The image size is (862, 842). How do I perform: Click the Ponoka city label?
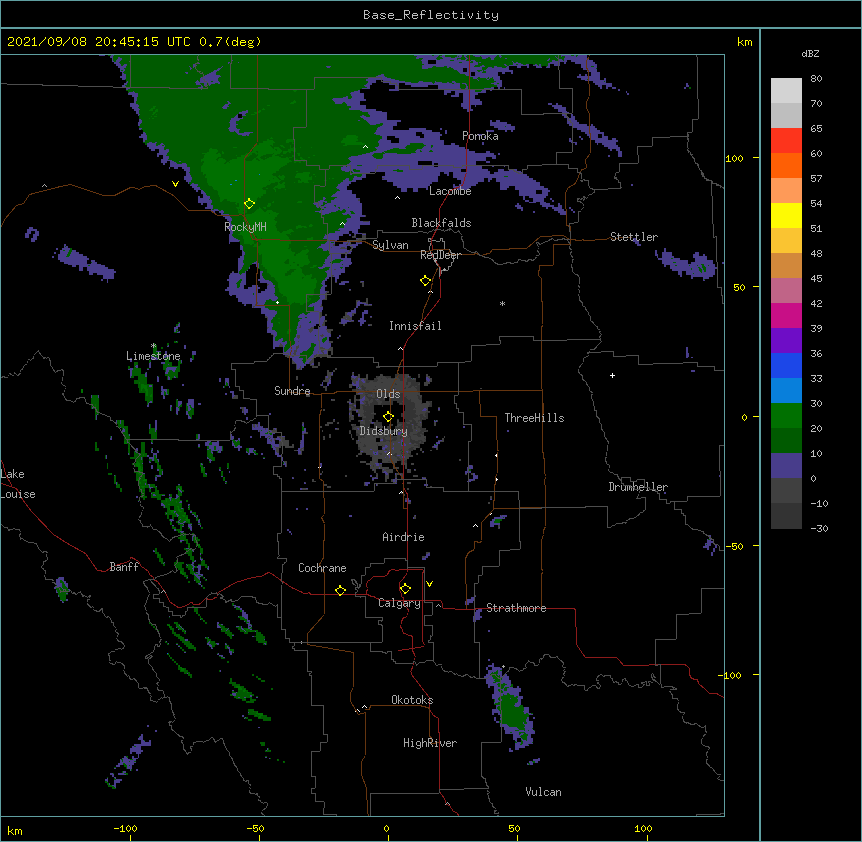480,136
